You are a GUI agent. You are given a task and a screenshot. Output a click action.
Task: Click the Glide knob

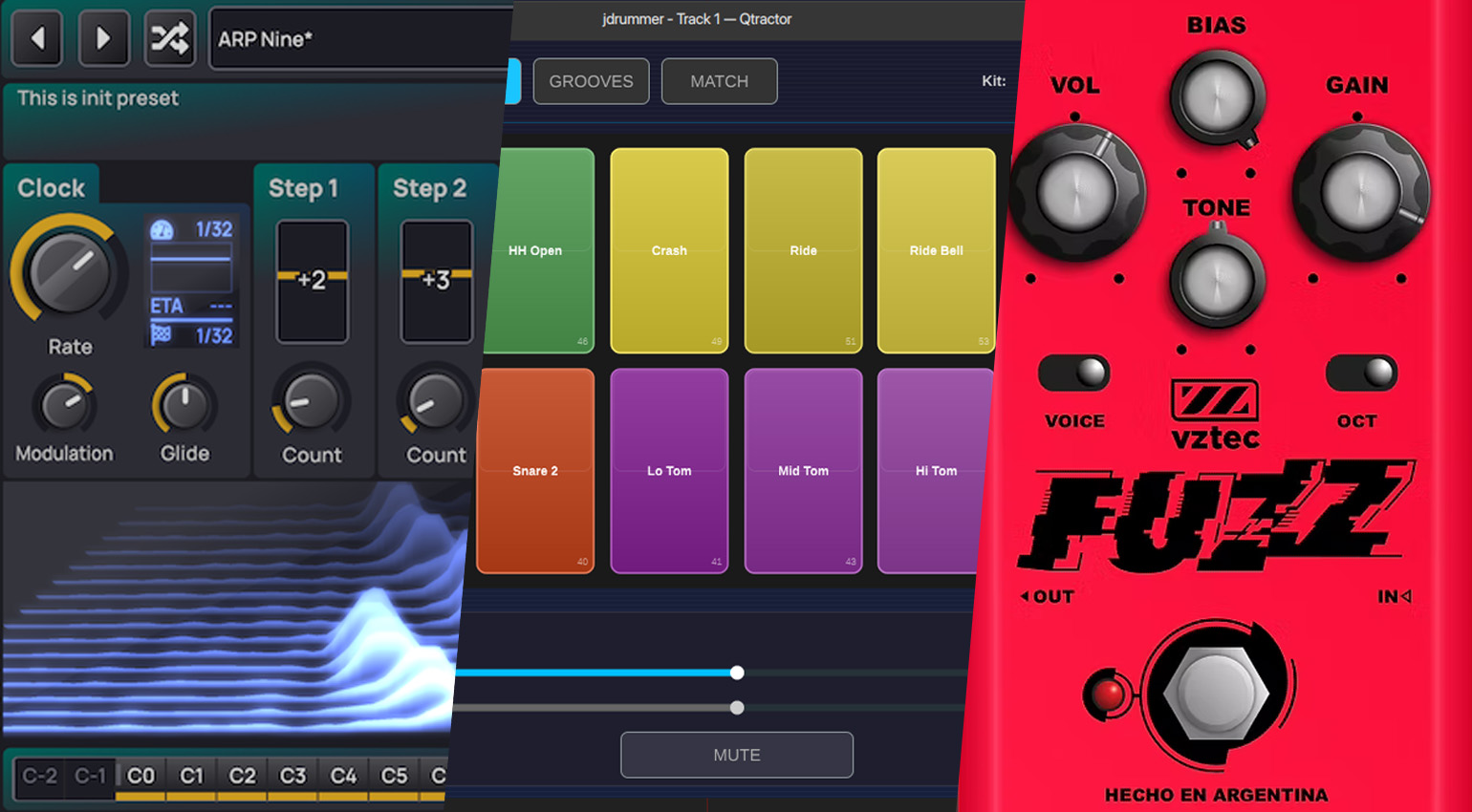[184, 406]
